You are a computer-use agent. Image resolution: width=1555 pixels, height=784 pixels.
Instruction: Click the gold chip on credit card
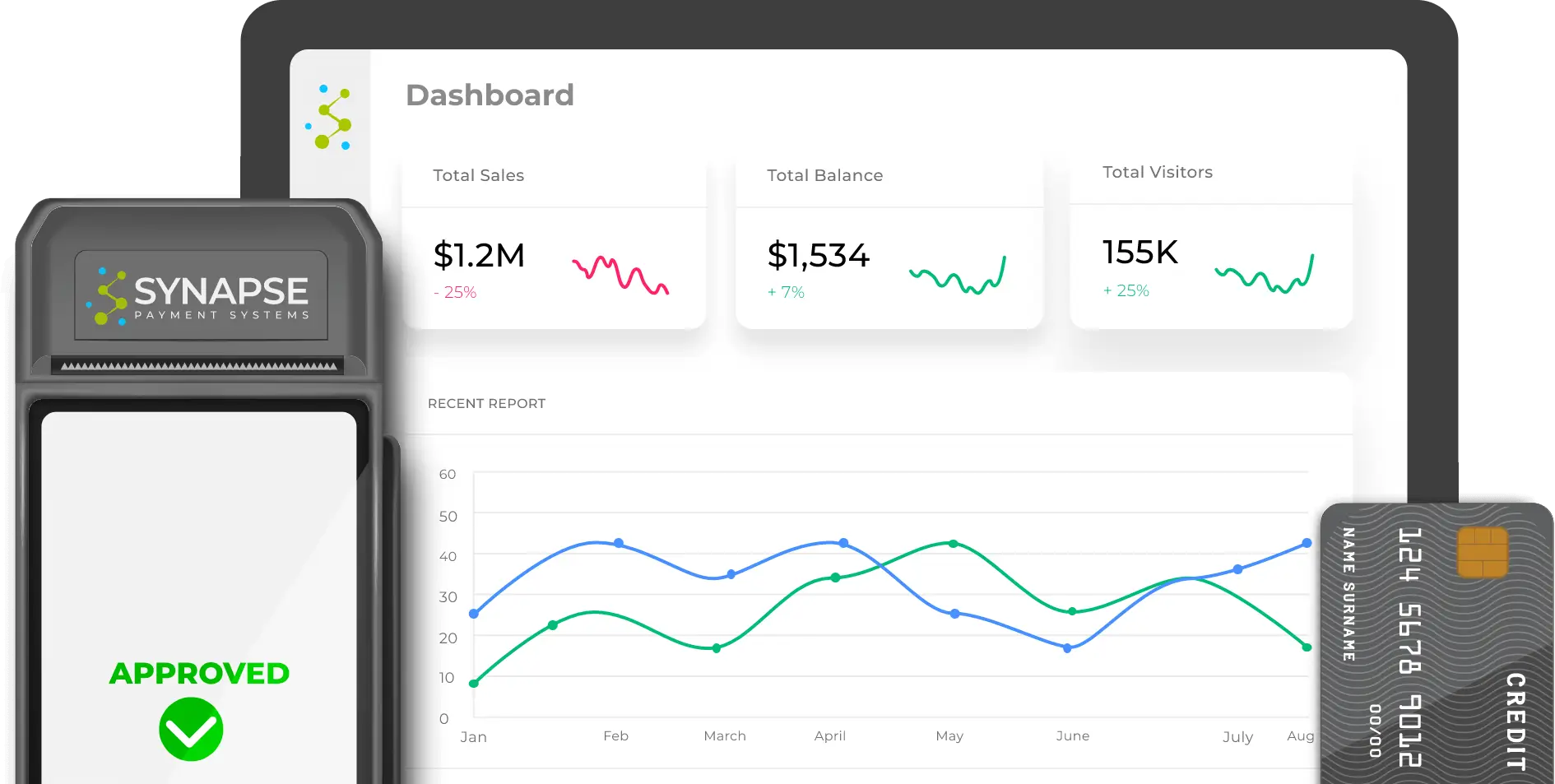[1482, 552]
